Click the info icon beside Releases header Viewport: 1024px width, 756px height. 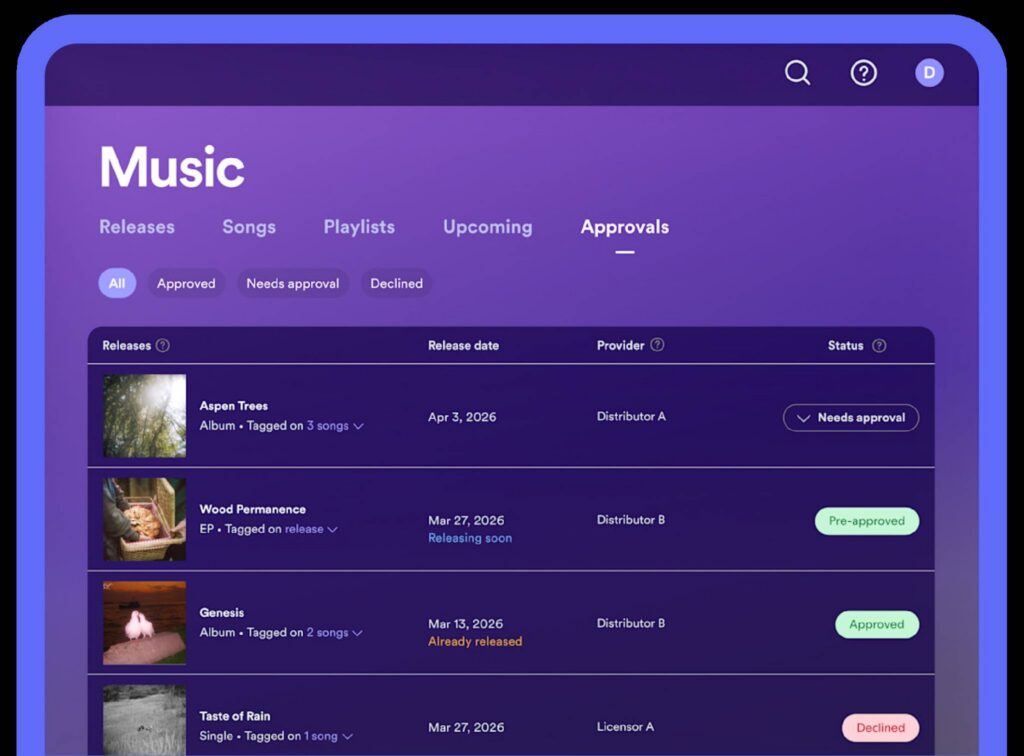click(x=163, y=346)
